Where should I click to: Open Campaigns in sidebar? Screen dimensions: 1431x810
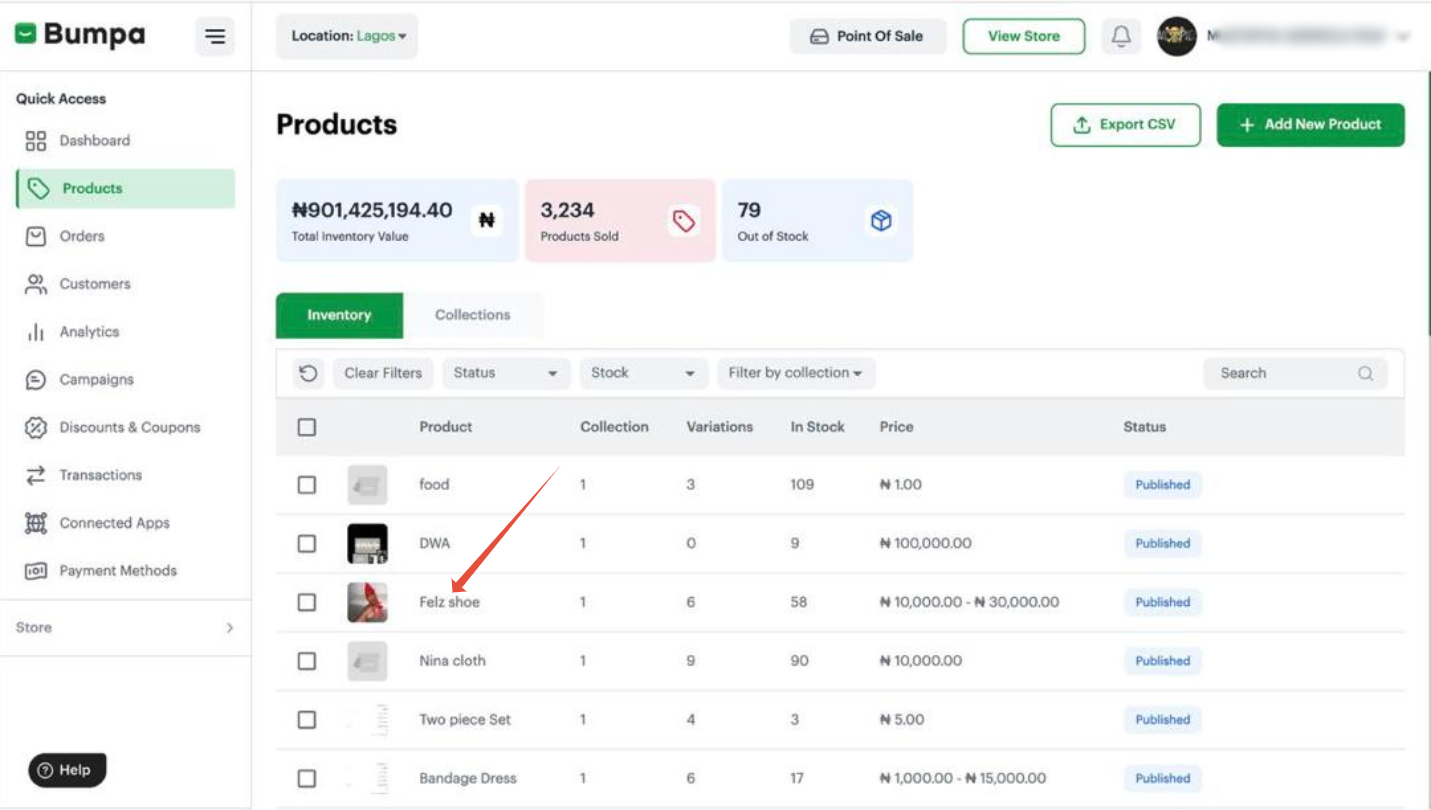click(x=126, y=380)
